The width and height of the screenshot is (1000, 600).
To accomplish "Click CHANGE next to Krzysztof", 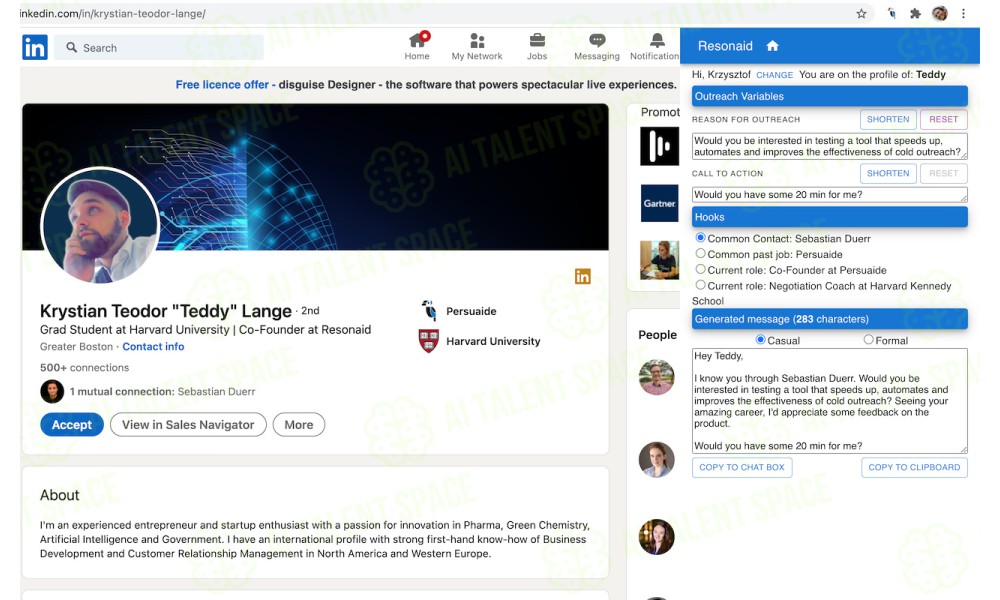I will pos(774,75).
